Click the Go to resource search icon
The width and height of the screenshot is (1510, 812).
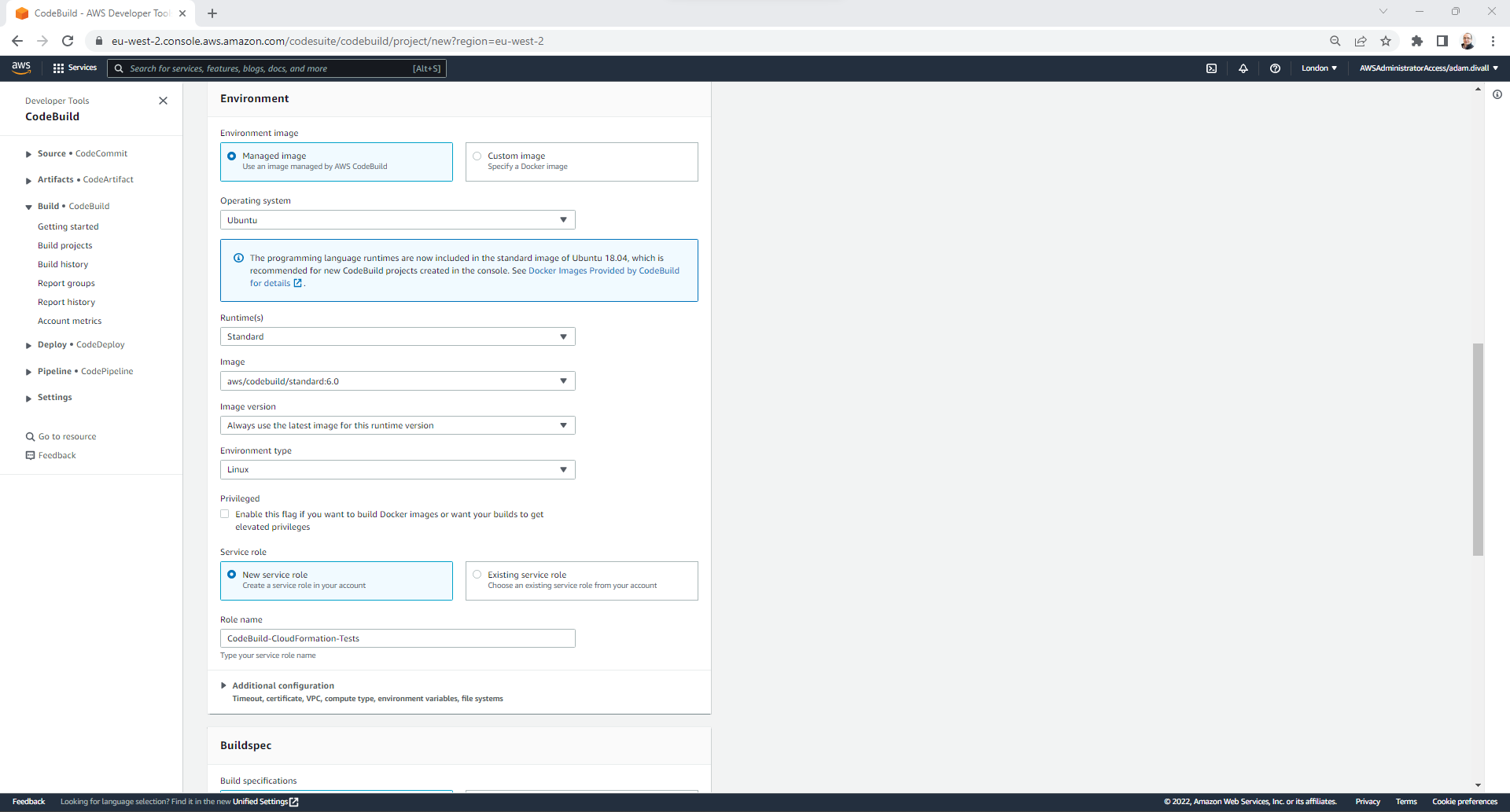(31, 436)
